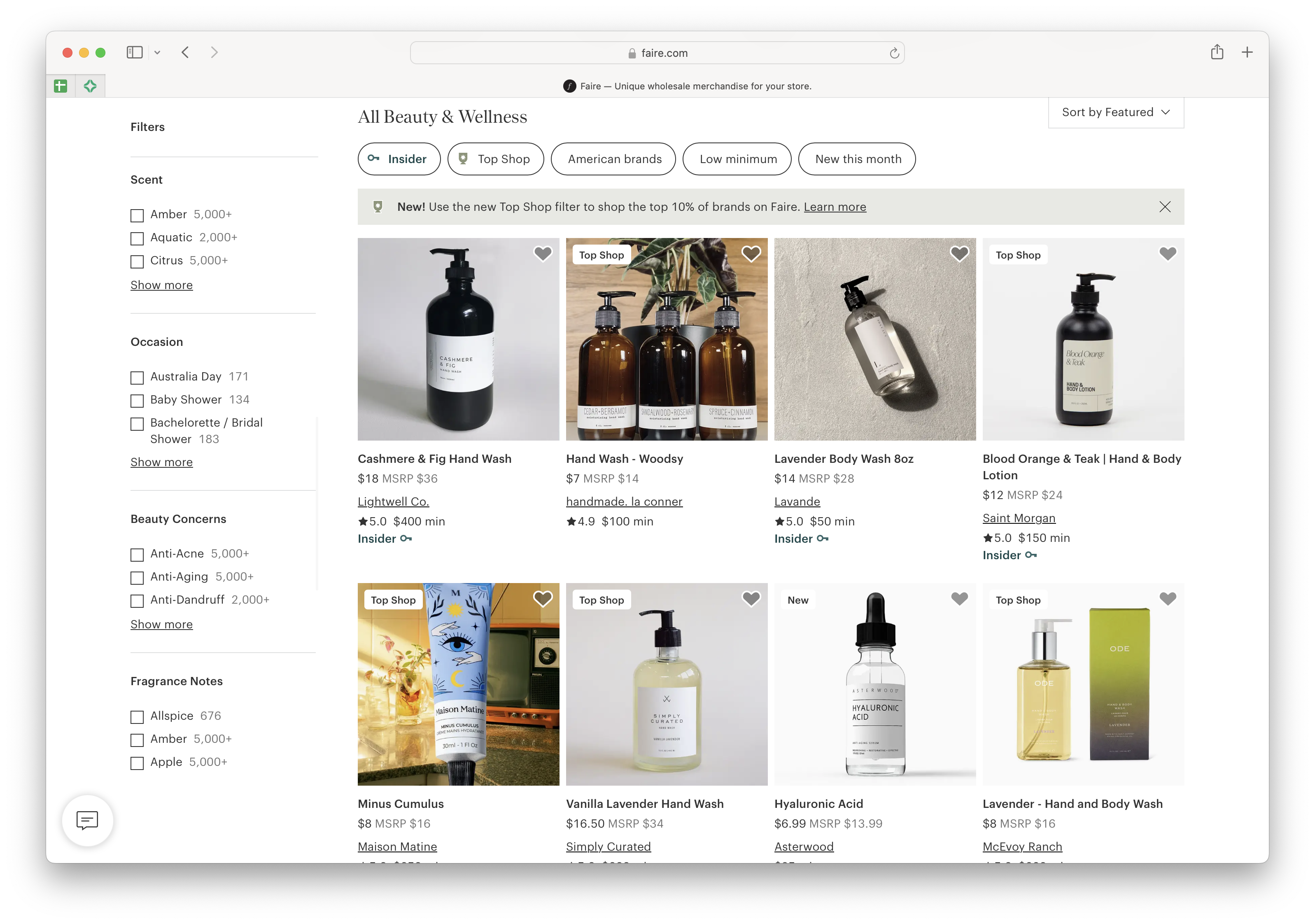Show more Beauty Concerns options
1315x924 pixels.
click(x=161, y=624)
